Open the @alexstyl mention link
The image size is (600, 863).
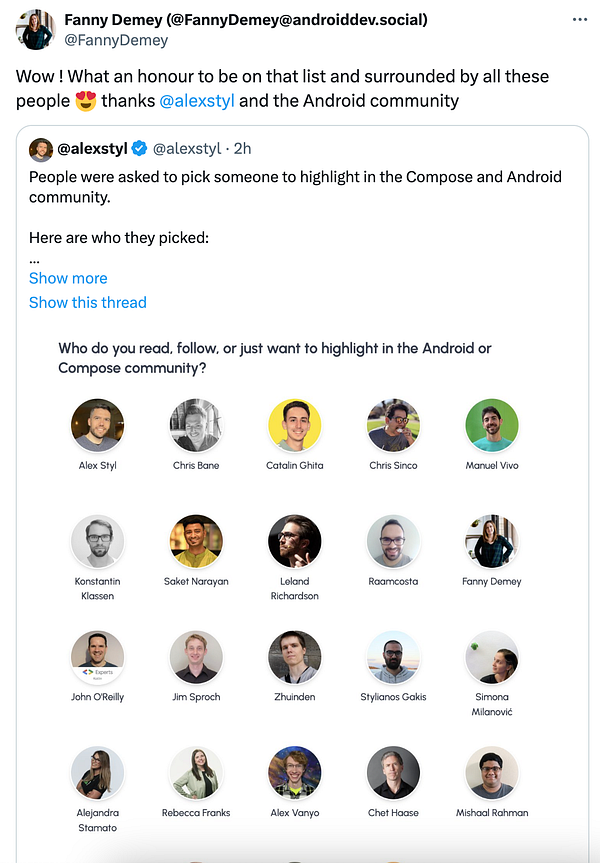point(197,100)
